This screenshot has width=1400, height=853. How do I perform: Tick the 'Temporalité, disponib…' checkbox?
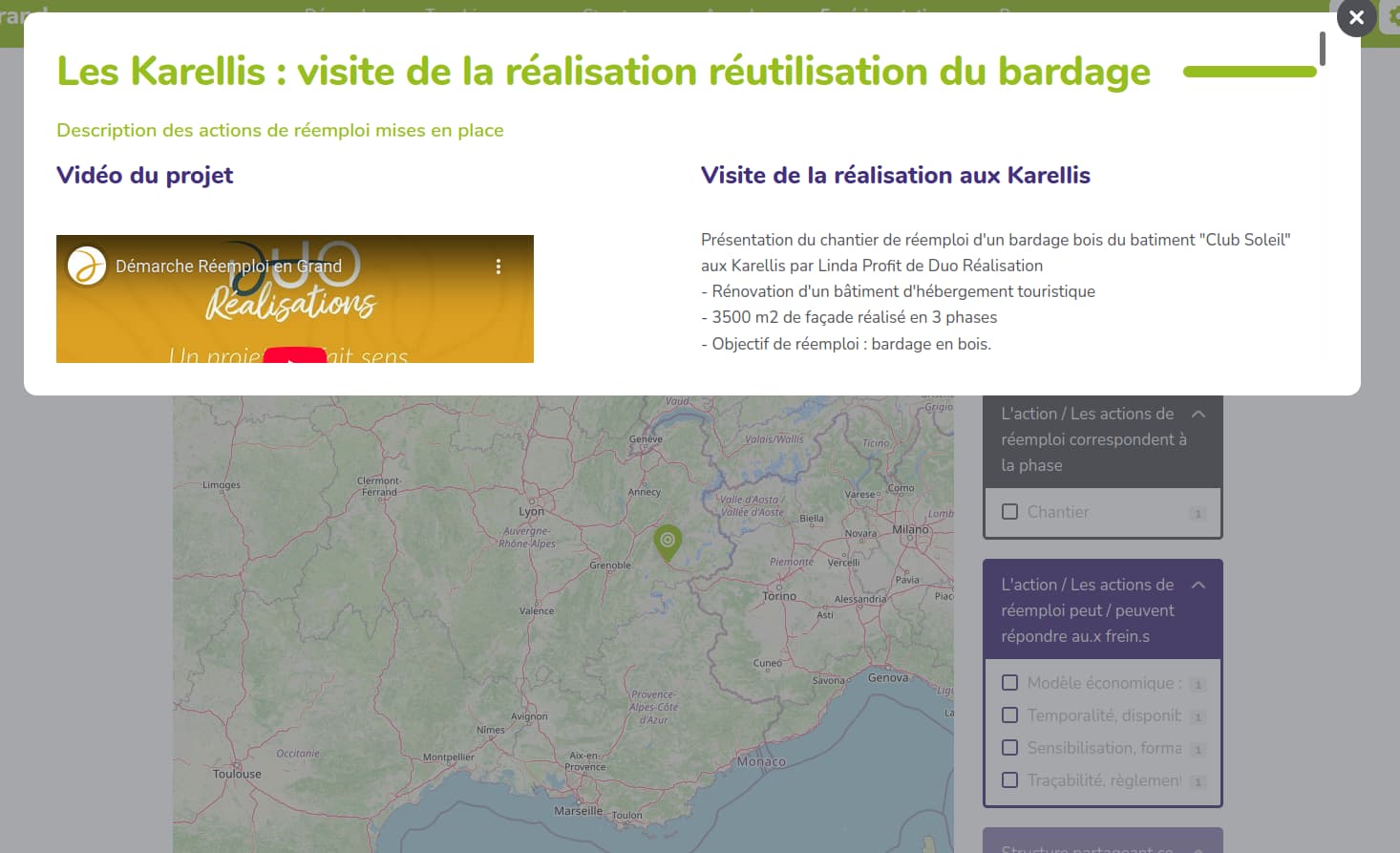1009,715
